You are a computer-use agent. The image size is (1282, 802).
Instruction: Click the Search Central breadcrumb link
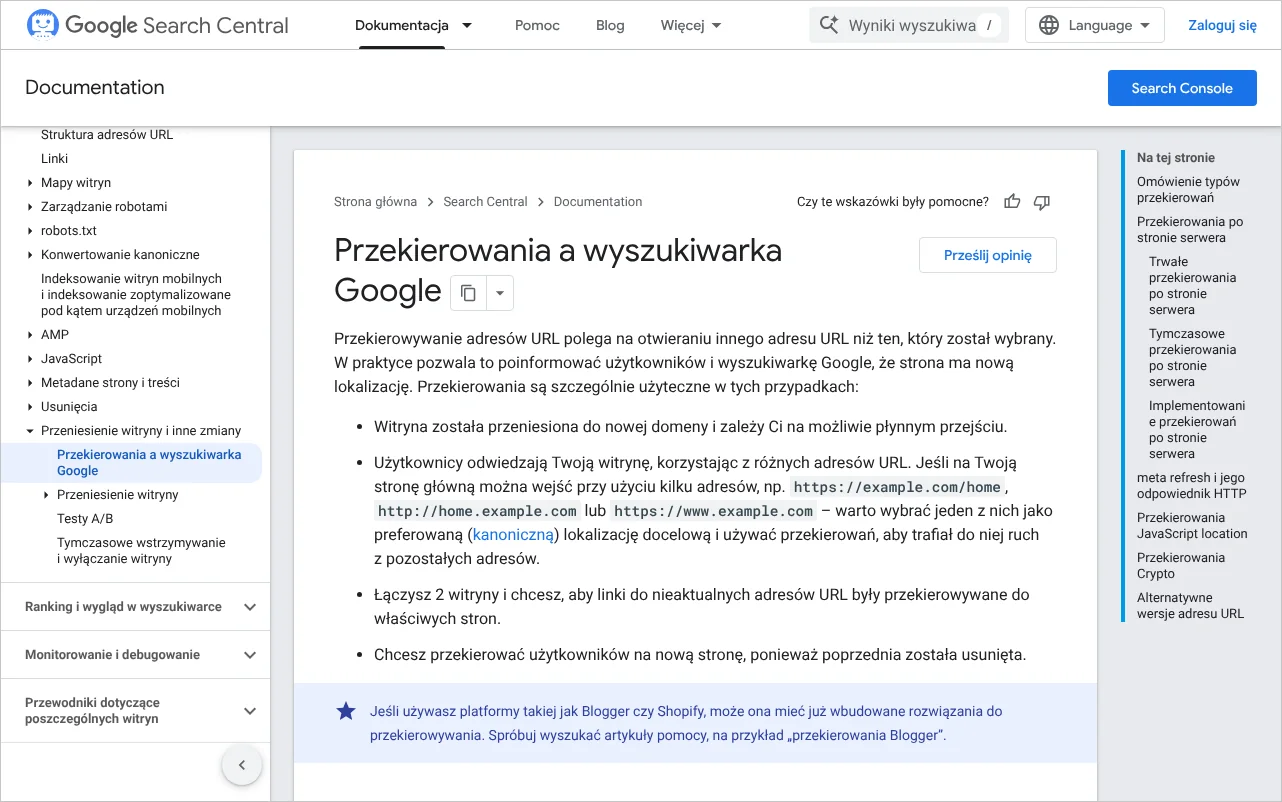point(485,202)
